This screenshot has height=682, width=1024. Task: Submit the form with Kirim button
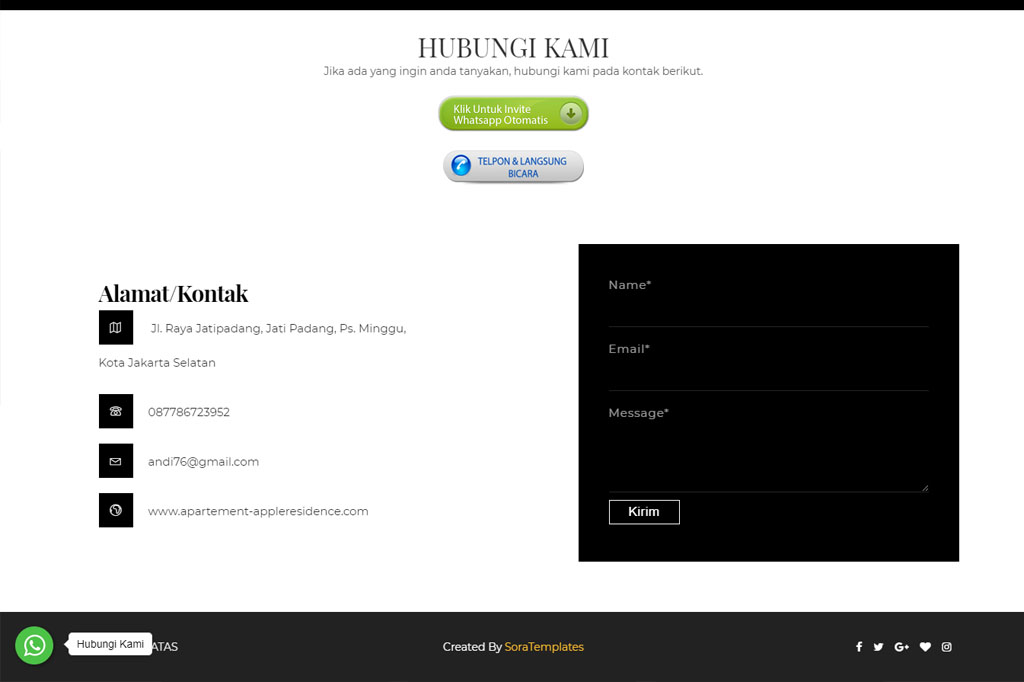tap(644, 512)
